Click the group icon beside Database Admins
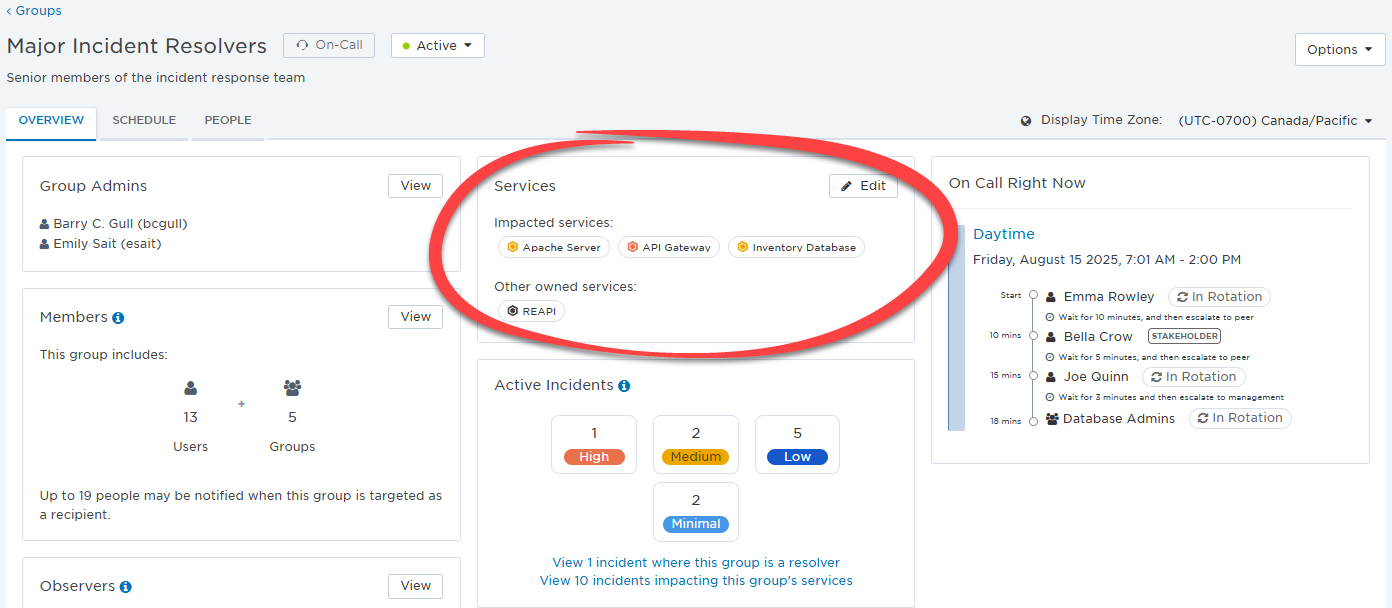 (x=1052, y=419)
